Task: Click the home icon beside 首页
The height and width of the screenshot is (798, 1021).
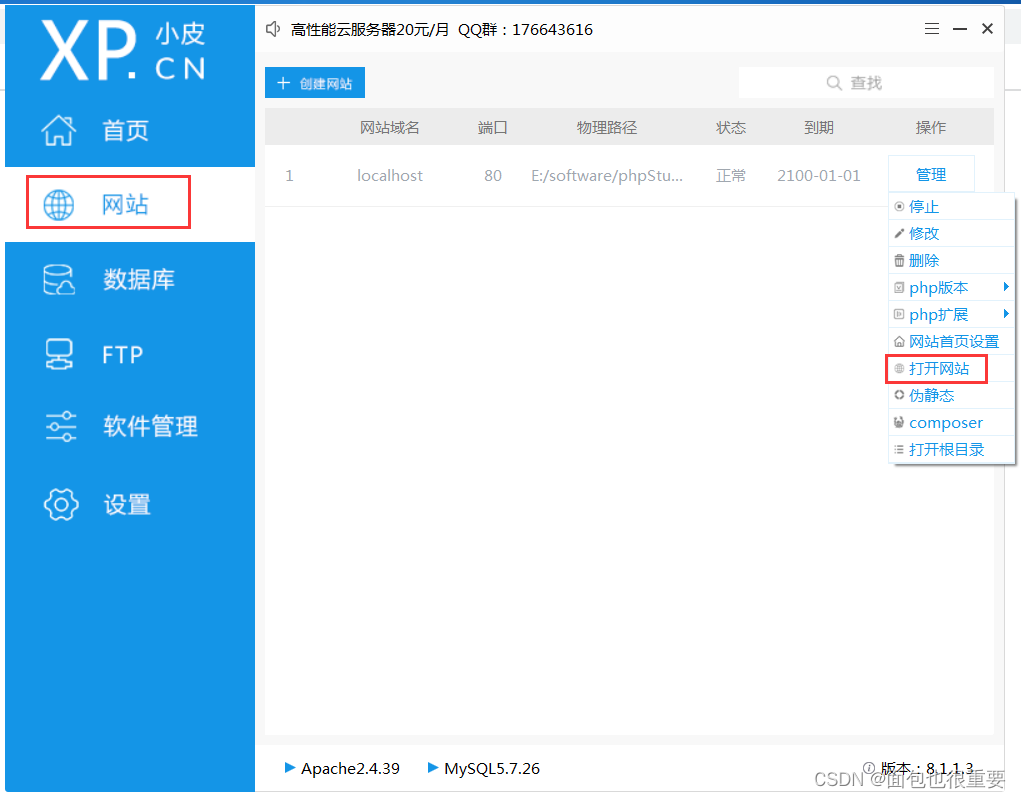Action: tap(59, 130)
